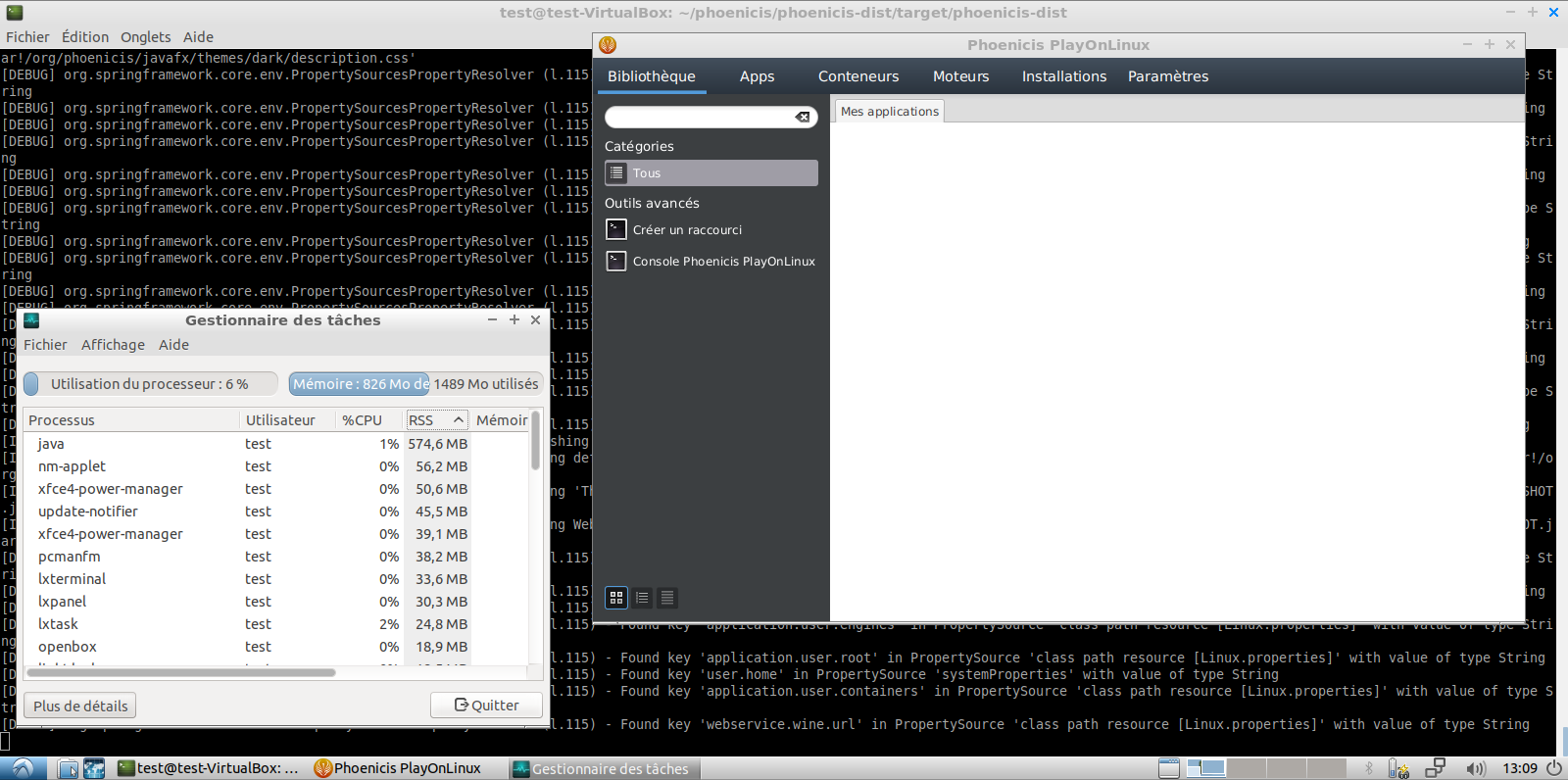Select the openbox process row

click(x=276, y=647)
